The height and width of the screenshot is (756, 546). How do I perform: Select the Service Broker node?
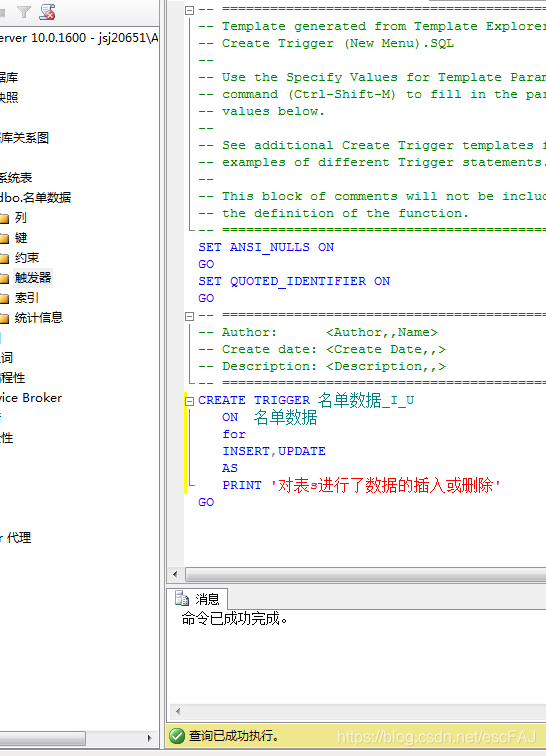click(31, 398)
